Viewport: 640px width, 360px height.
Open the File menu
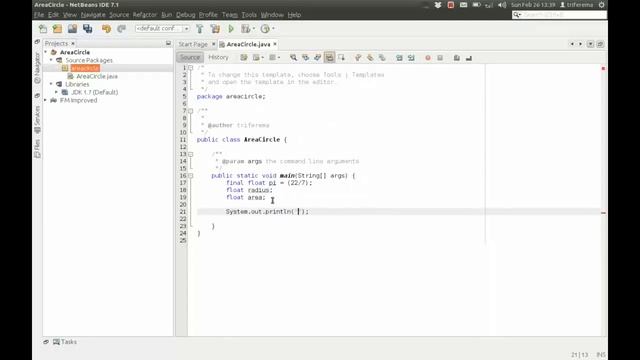[39, 15]
